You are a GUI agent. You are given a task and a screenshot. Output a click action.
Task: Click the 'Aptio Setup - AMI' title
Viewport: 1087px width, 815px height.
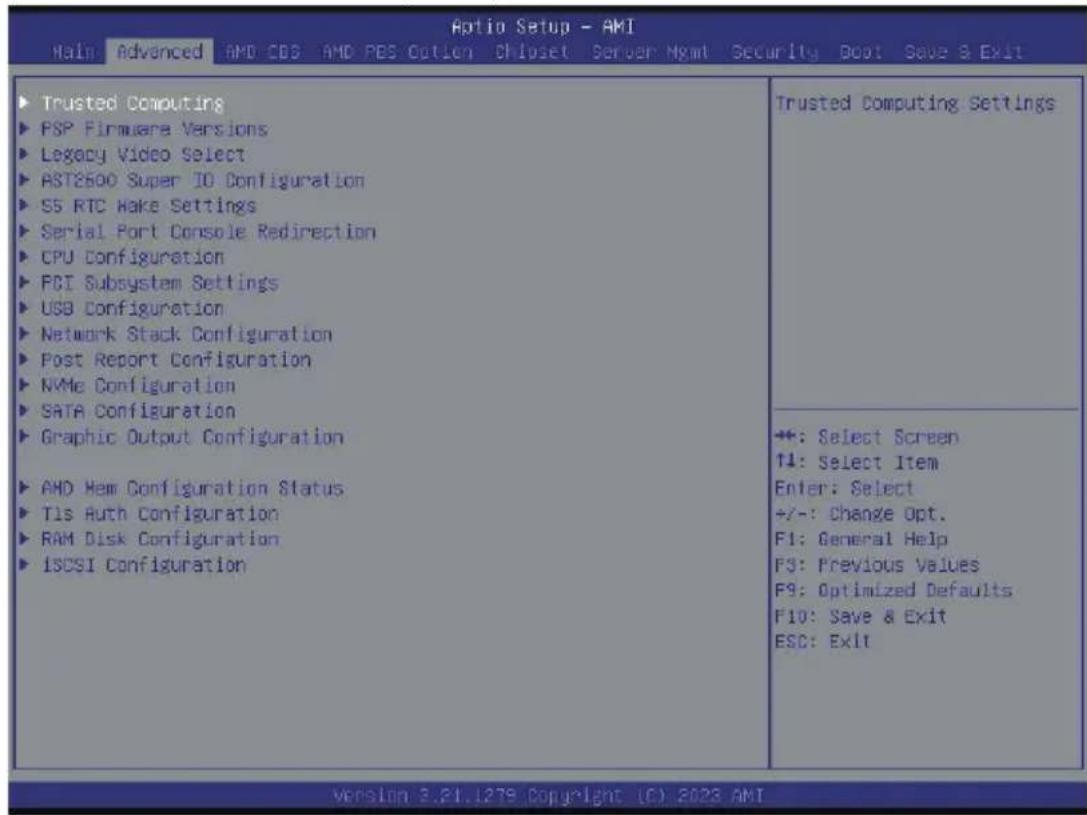click(543, 27)
